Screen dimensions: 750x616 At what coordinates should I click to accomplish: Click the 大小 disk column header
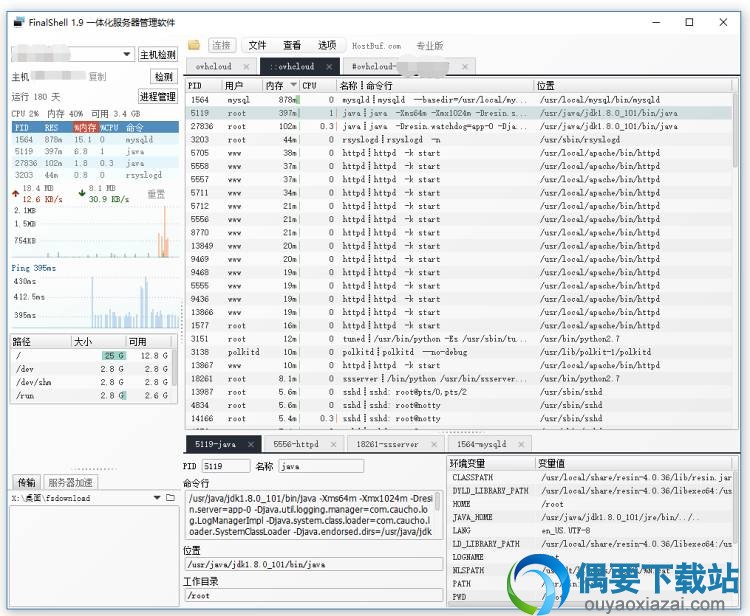pyautogui.click(x=98, y=342)
